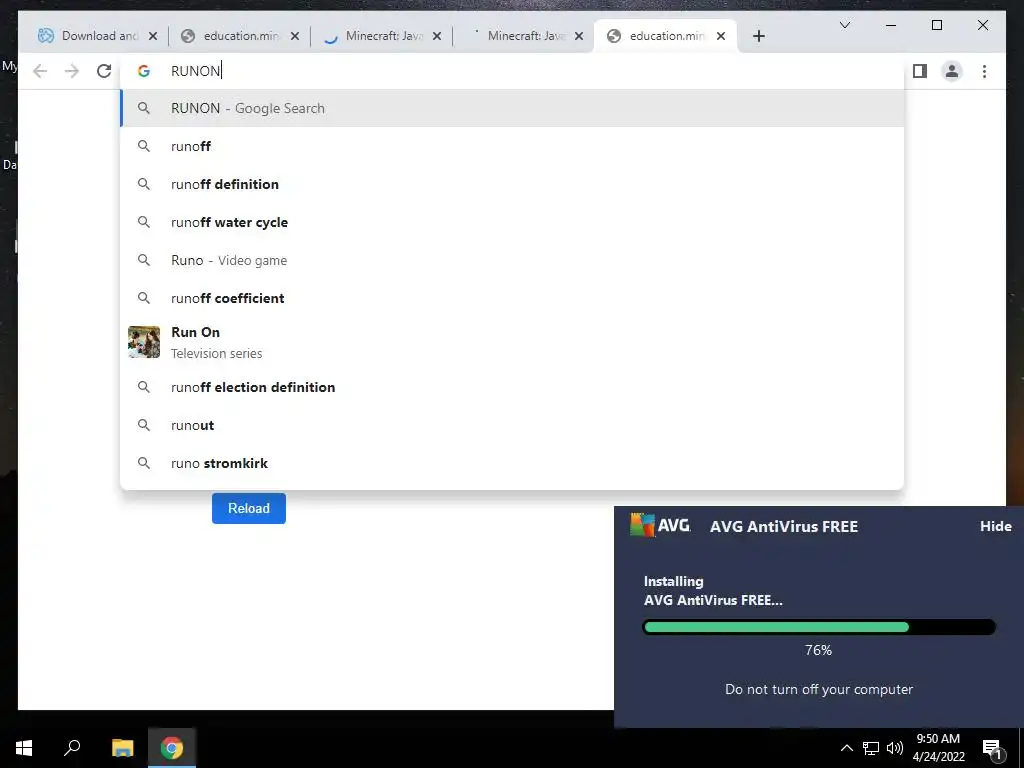This screenshot has width=1024, height=768.
Task: Reload page with the refresh icon
Action: 104,71
